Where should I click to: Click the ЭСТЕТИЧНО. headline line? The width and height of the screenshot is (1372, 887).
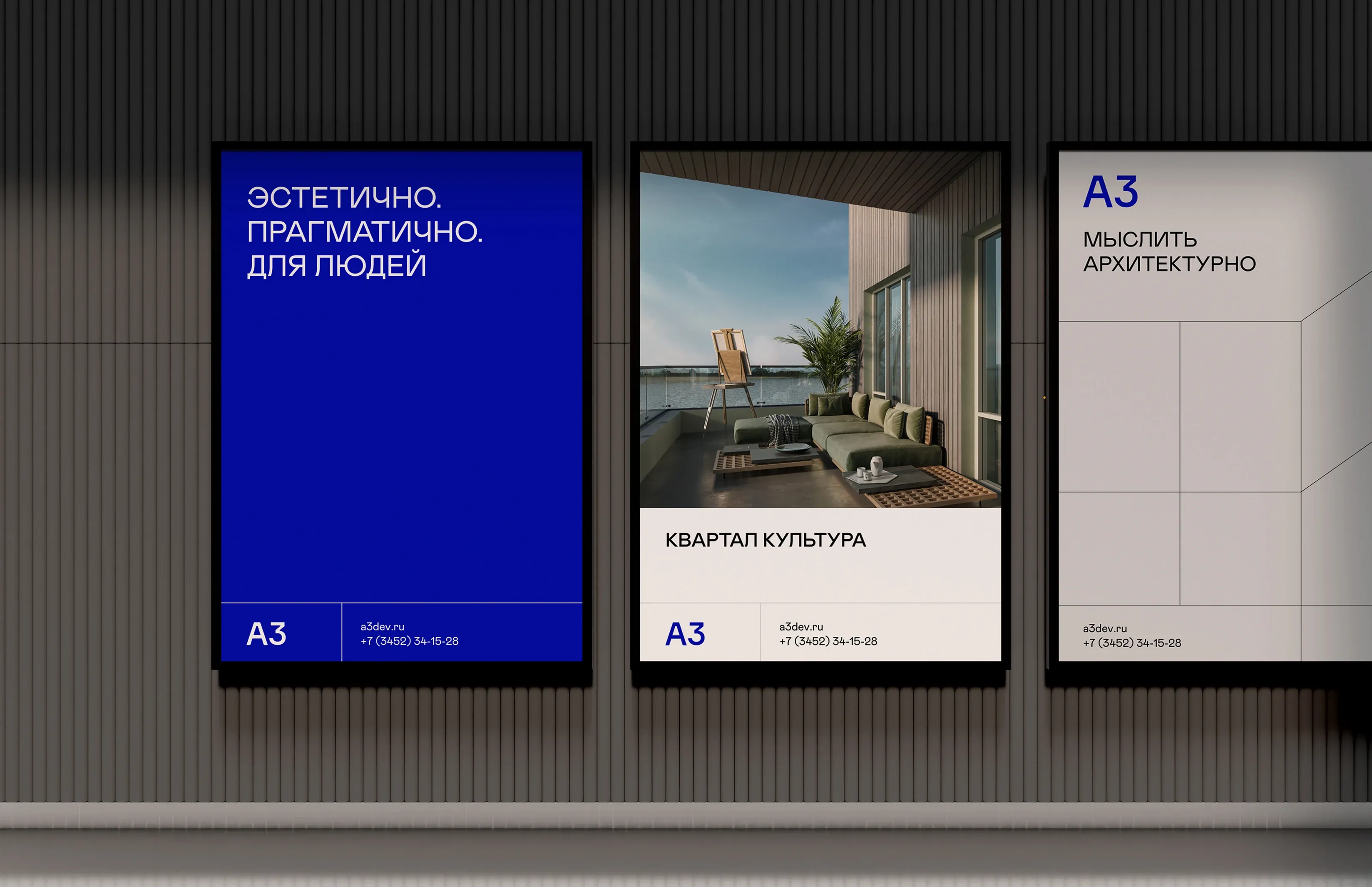tap(344, 197)
